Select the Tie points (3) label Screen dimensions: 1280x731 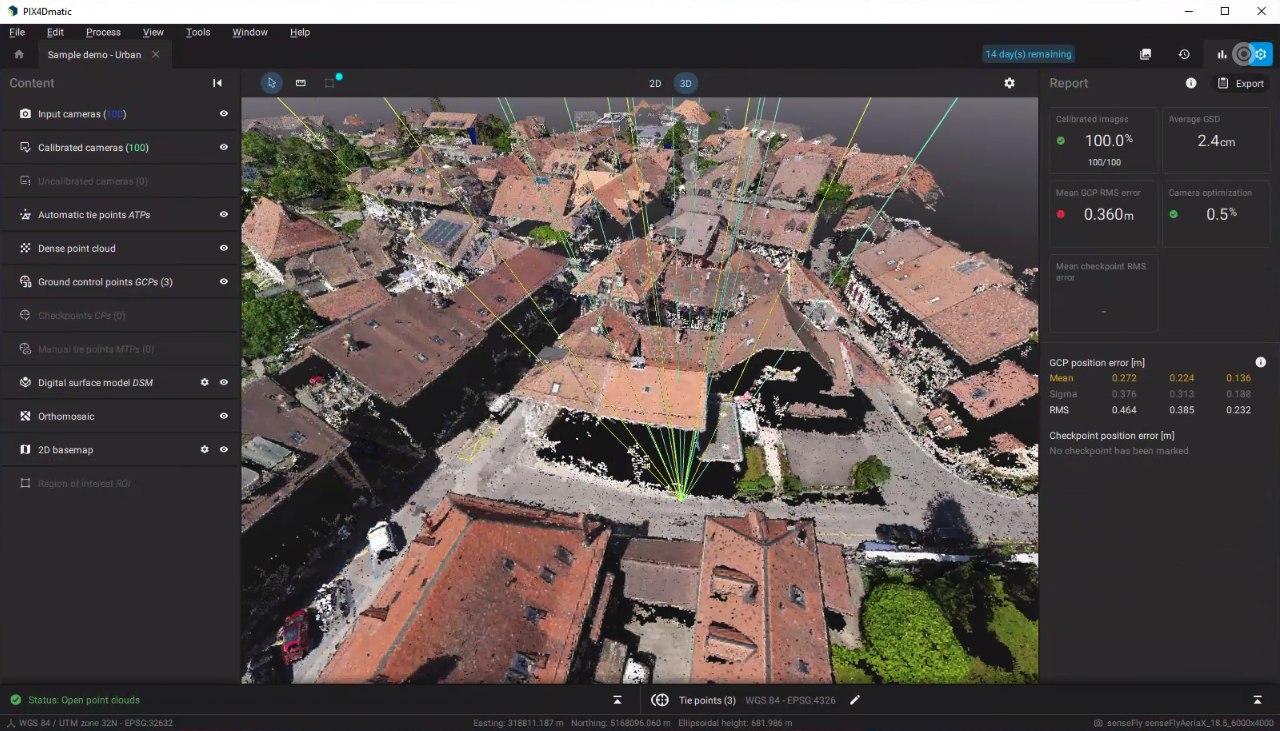(x=707, y=700)
